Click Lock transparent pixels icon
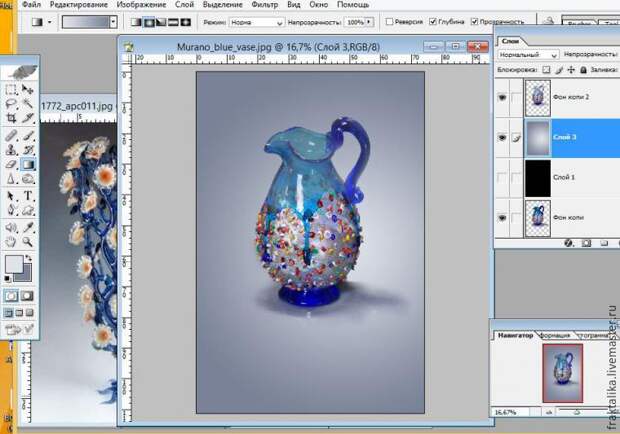 point(546,70)
